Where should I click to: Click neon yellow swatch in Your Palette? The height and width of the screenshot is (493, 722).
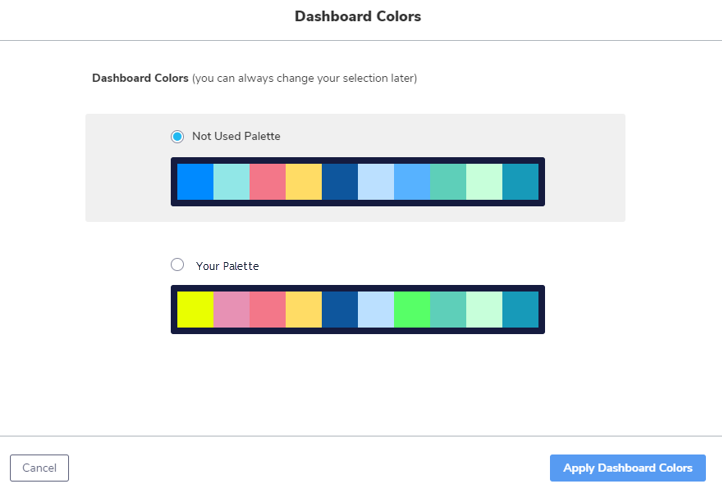click(195, 310)
